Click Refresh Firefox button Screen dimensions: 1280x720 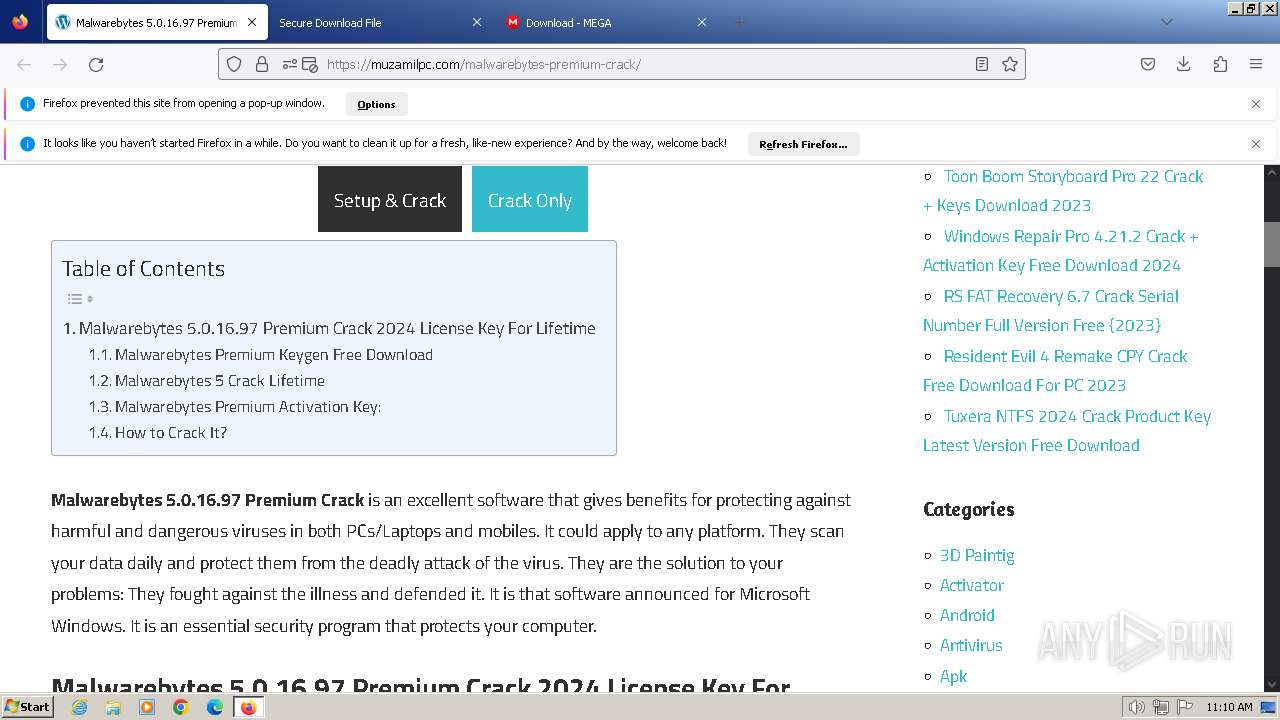pyautogui.click(x=803, y=144)
